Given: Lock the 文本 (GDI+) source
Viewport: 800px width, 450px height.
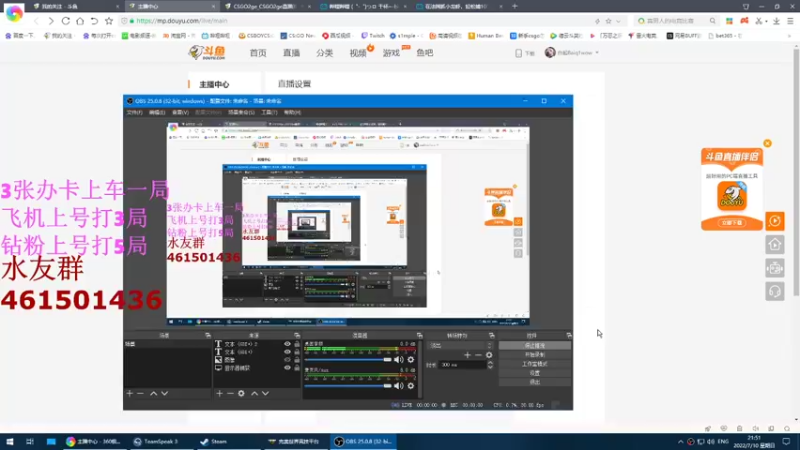Looking at the screenshot, I should (x=297, y=352).
